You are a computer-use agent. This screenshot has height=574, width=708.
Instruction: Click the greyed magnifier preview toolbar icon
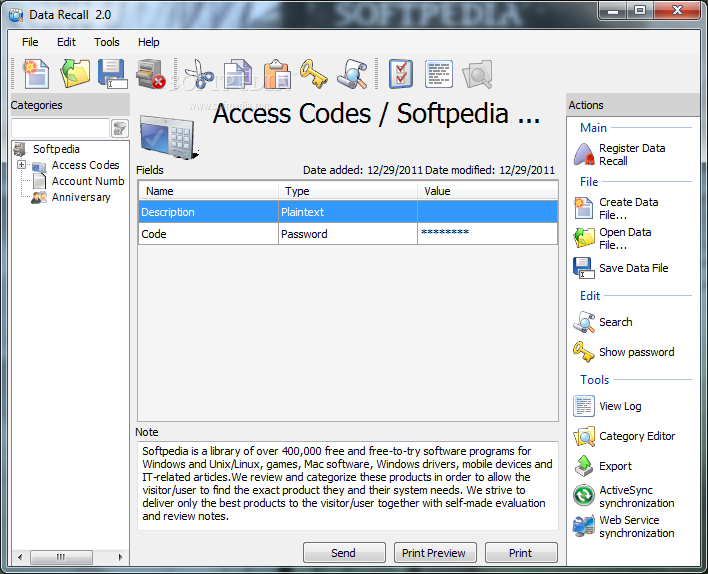[x=477, y=74]
